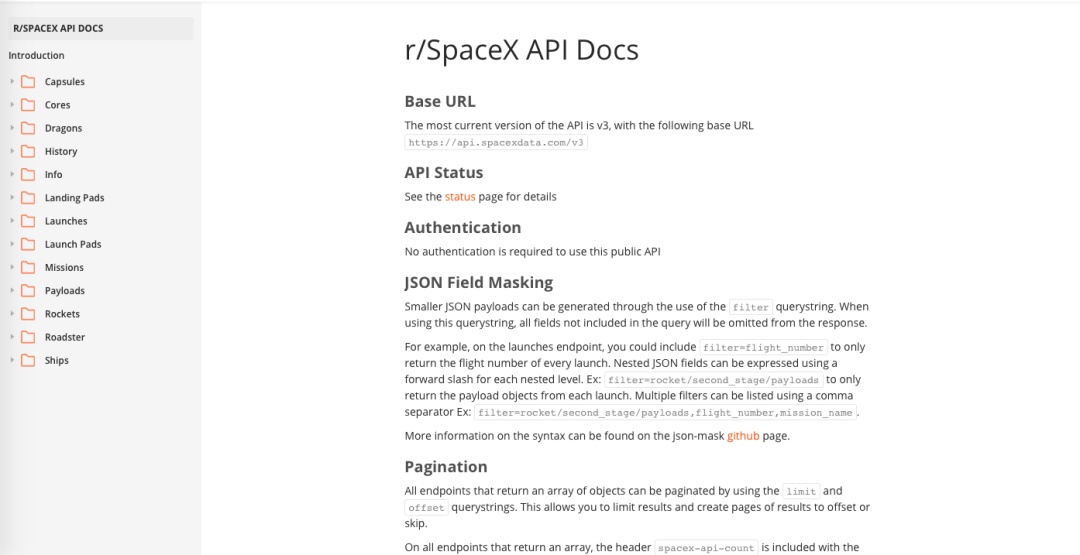The height and width of the screenshot is (555, 1080).
Task: Click the Dragons folder icon
Action: click(x=28, y=128)
